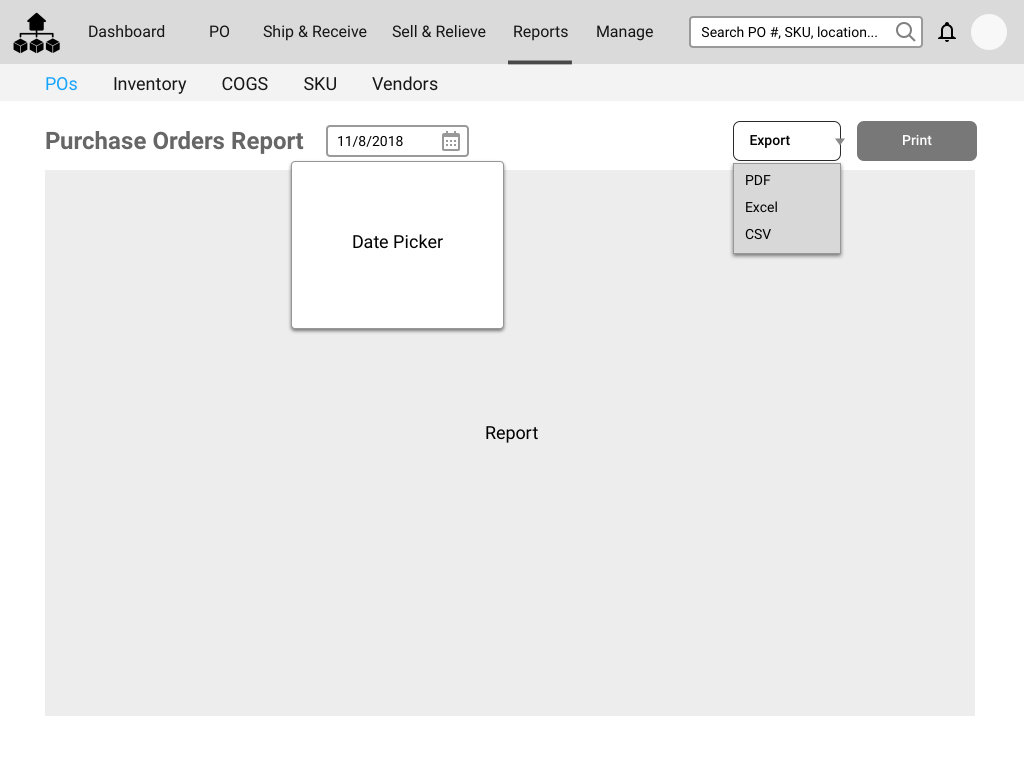This screenshot has width=1024, height=768.
Task: Open the PO top navigation item
Action: [x=219, y=32]
